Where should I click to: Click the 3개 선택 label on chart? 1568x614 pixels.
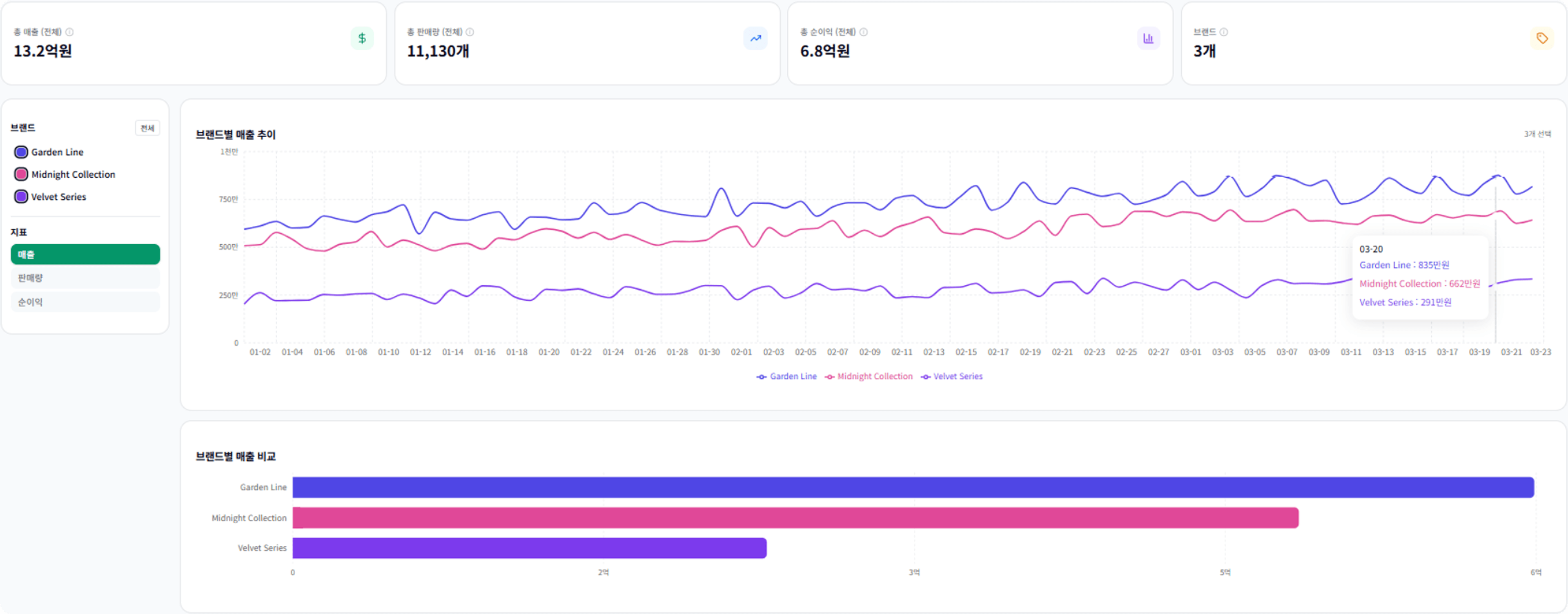point(1537,134)
